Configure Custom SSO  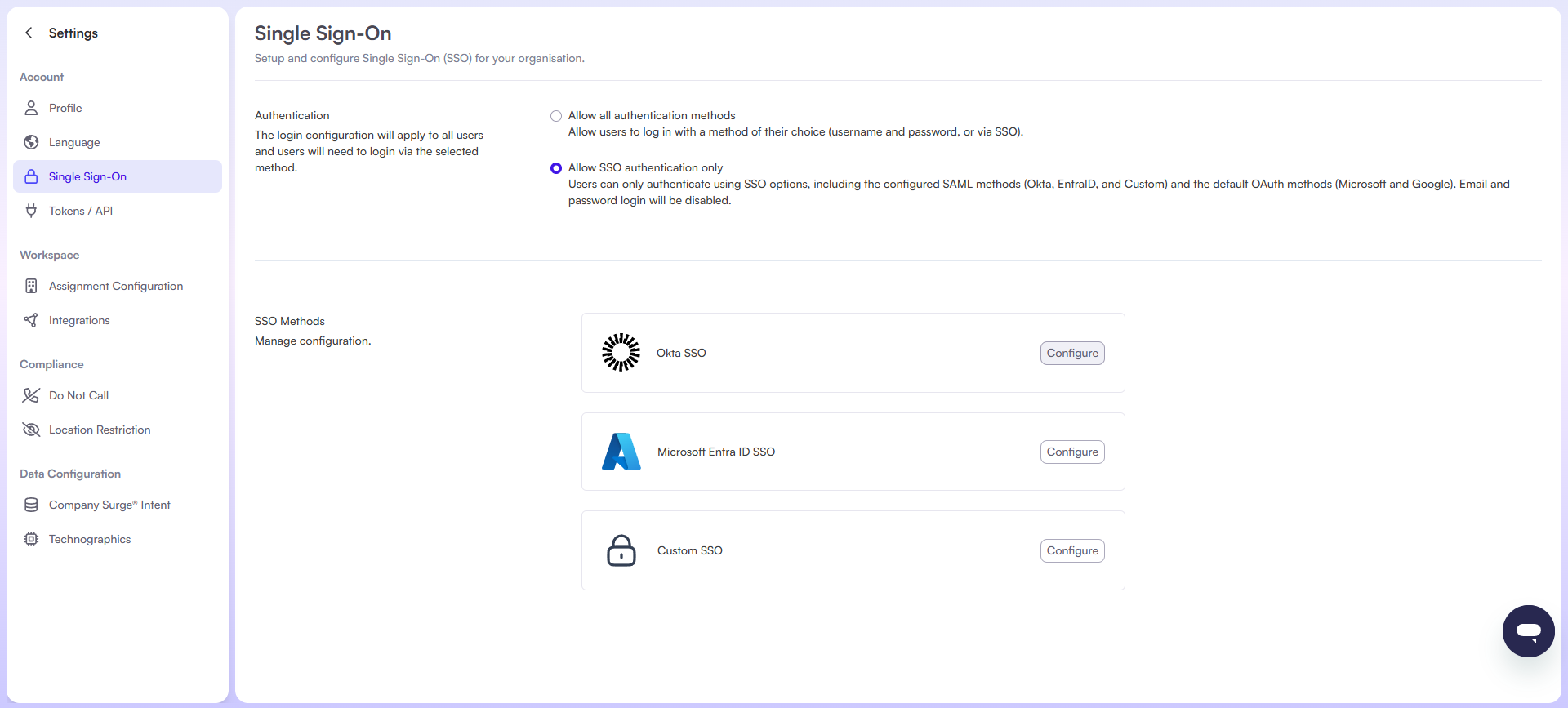(x=1072, y=550)
